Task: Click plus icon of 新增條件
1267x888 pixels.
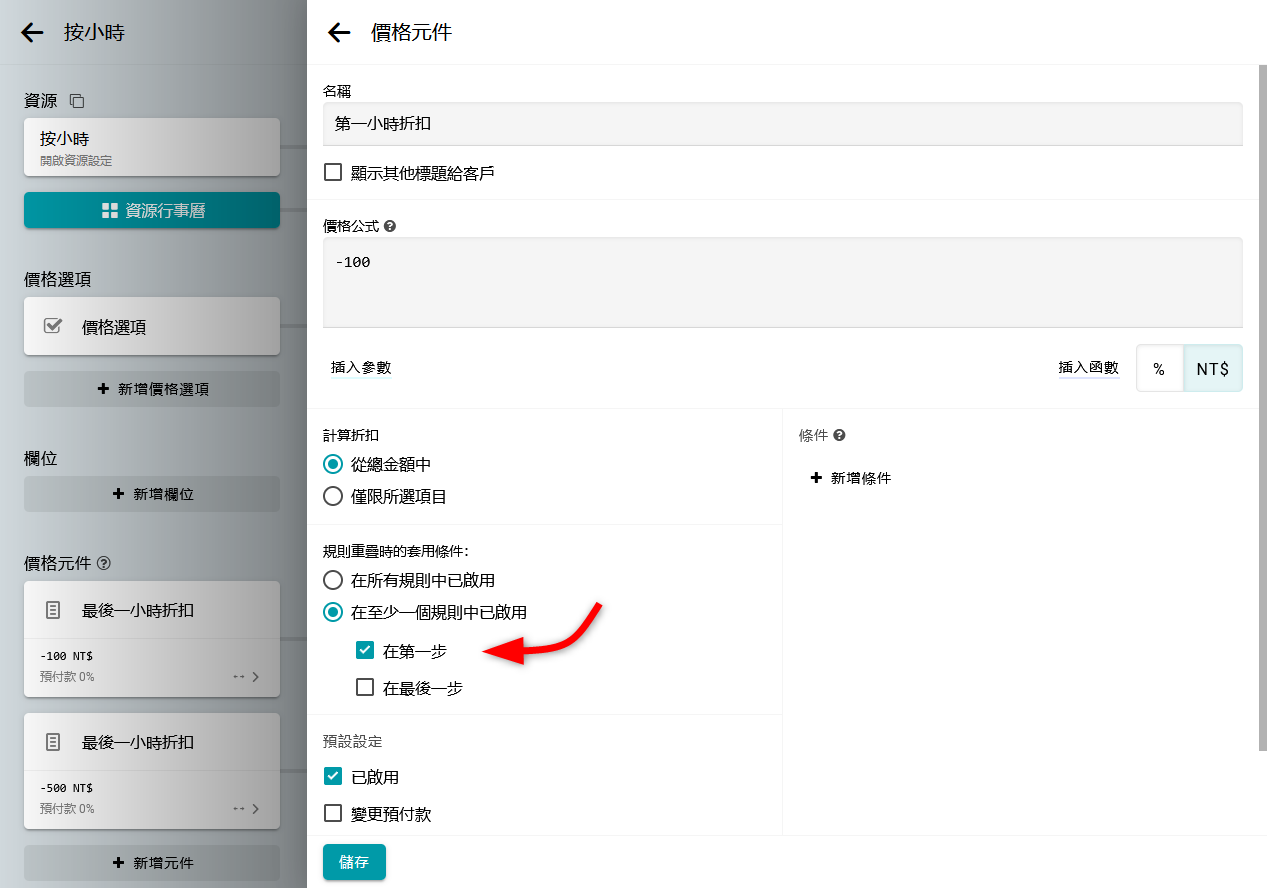Action: (816, 478)
